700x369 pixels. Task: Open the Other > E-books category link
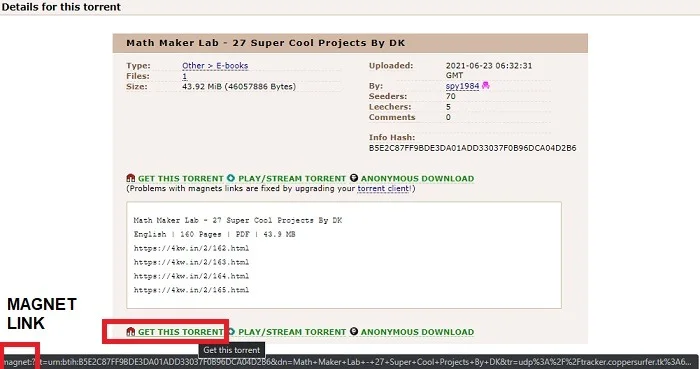click(x=215, y=66)
